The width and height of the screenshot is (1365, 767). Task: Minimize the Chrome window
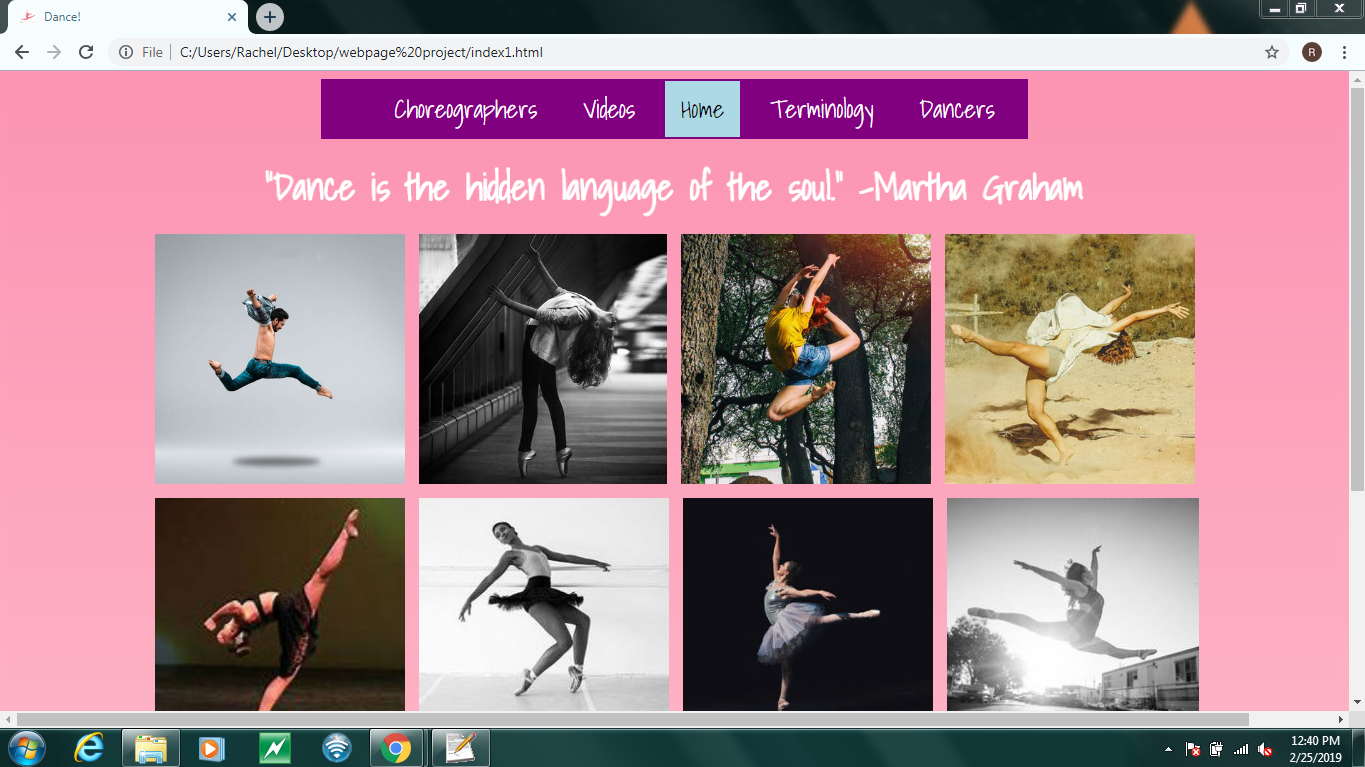1275,8
